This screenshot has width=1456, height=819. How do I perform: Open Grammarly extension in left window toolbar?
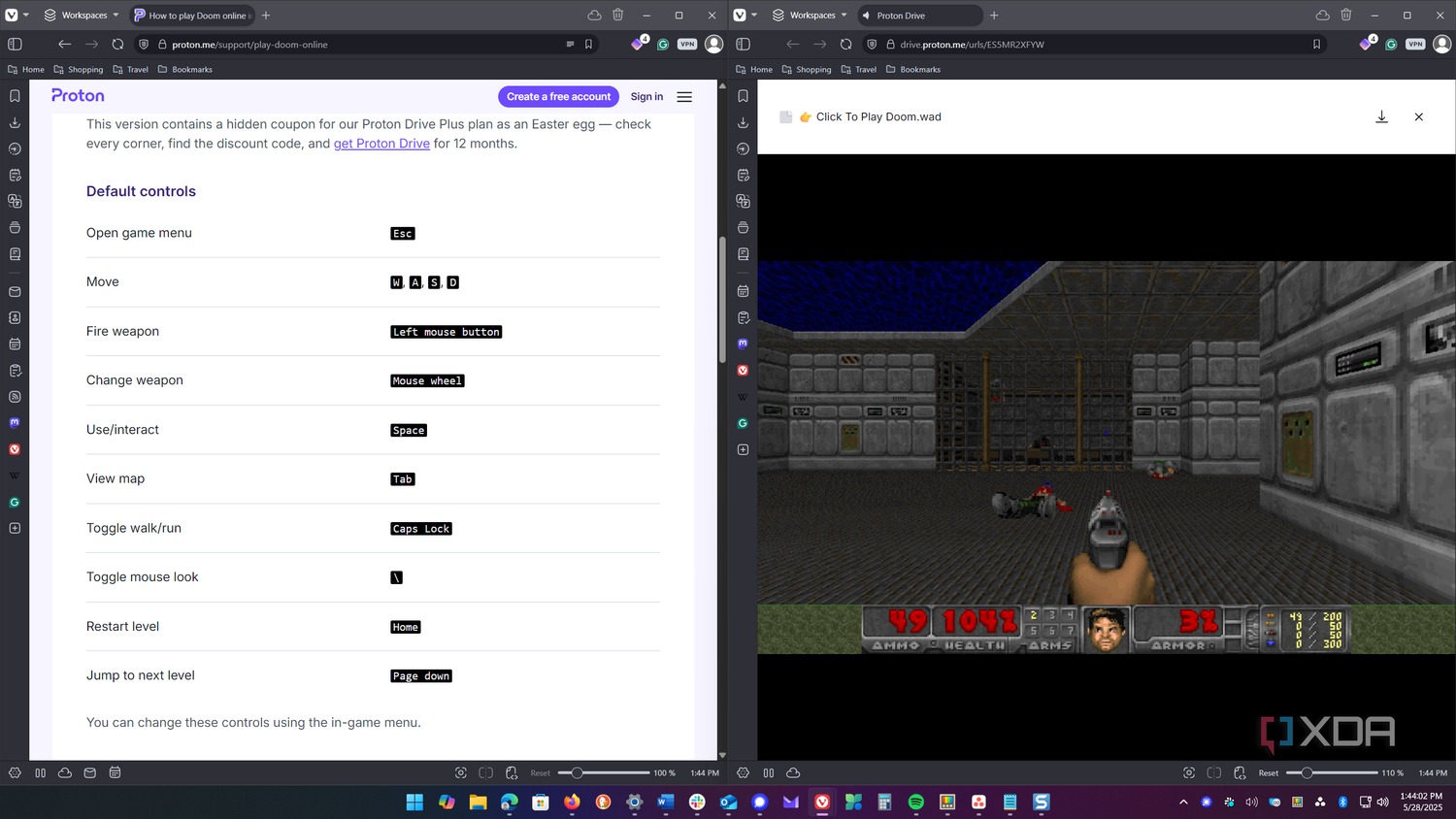pyautogui.click(x=663, y=44)
